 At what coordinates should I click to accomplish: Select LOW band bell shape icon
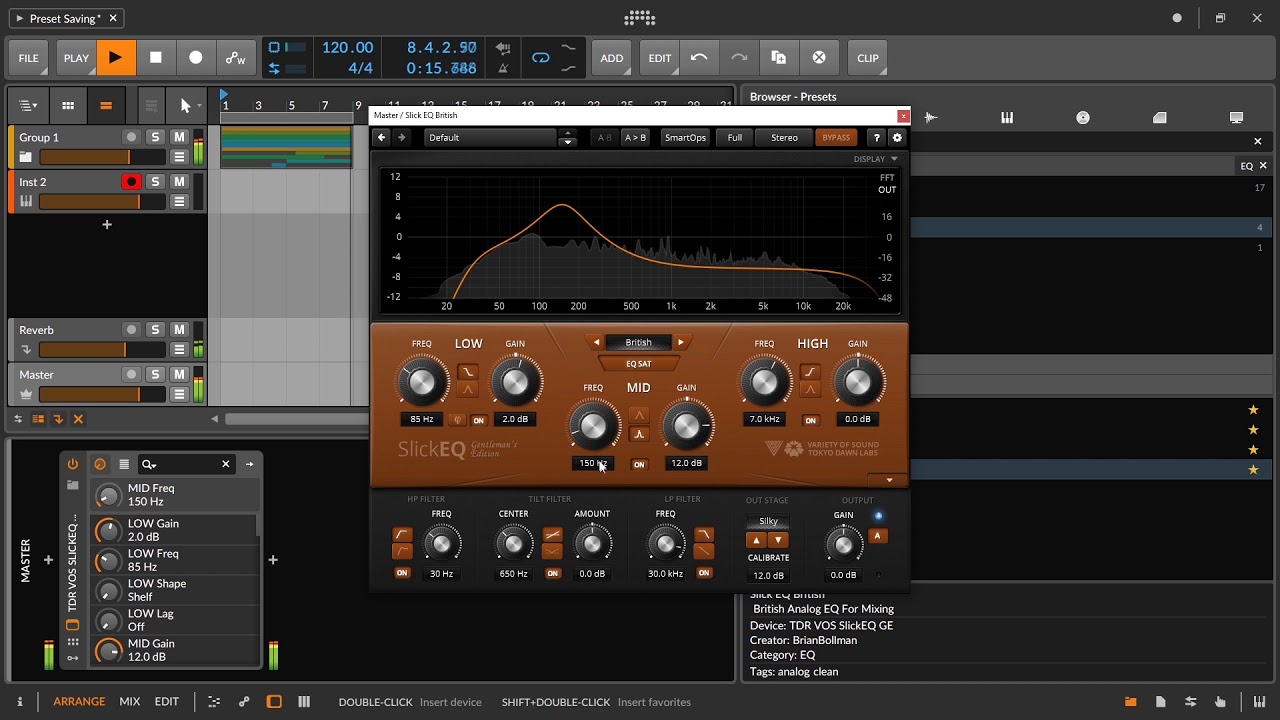(468, 390)
